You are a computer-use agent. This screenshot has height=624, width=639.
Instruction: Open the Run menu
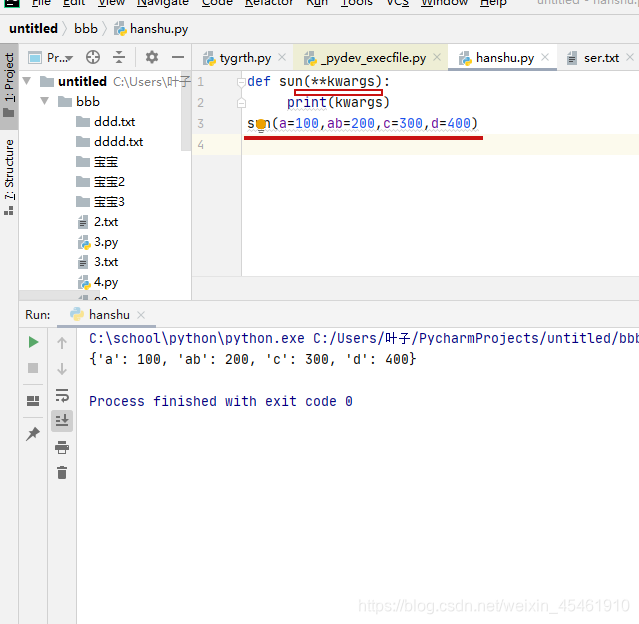317,3
